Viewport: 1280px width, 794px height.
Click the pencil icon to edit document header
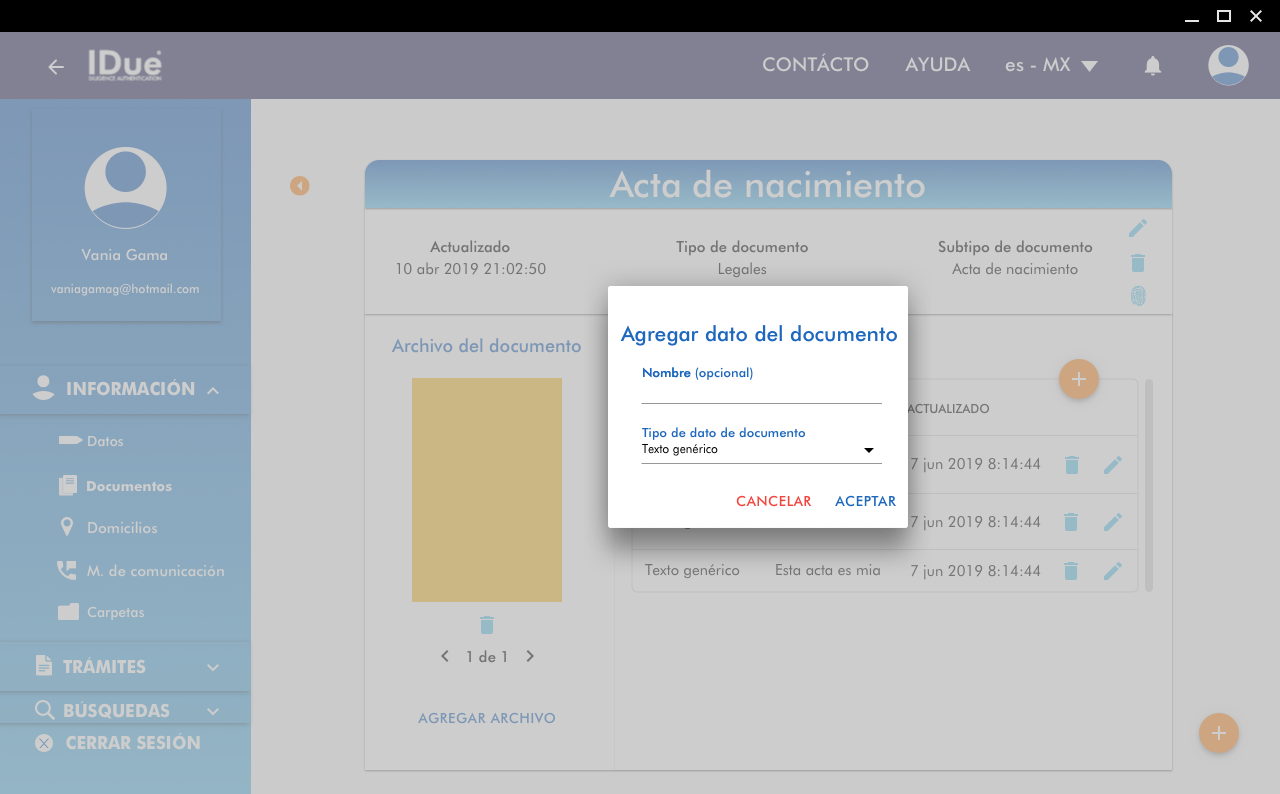[x=1137, y=229]
